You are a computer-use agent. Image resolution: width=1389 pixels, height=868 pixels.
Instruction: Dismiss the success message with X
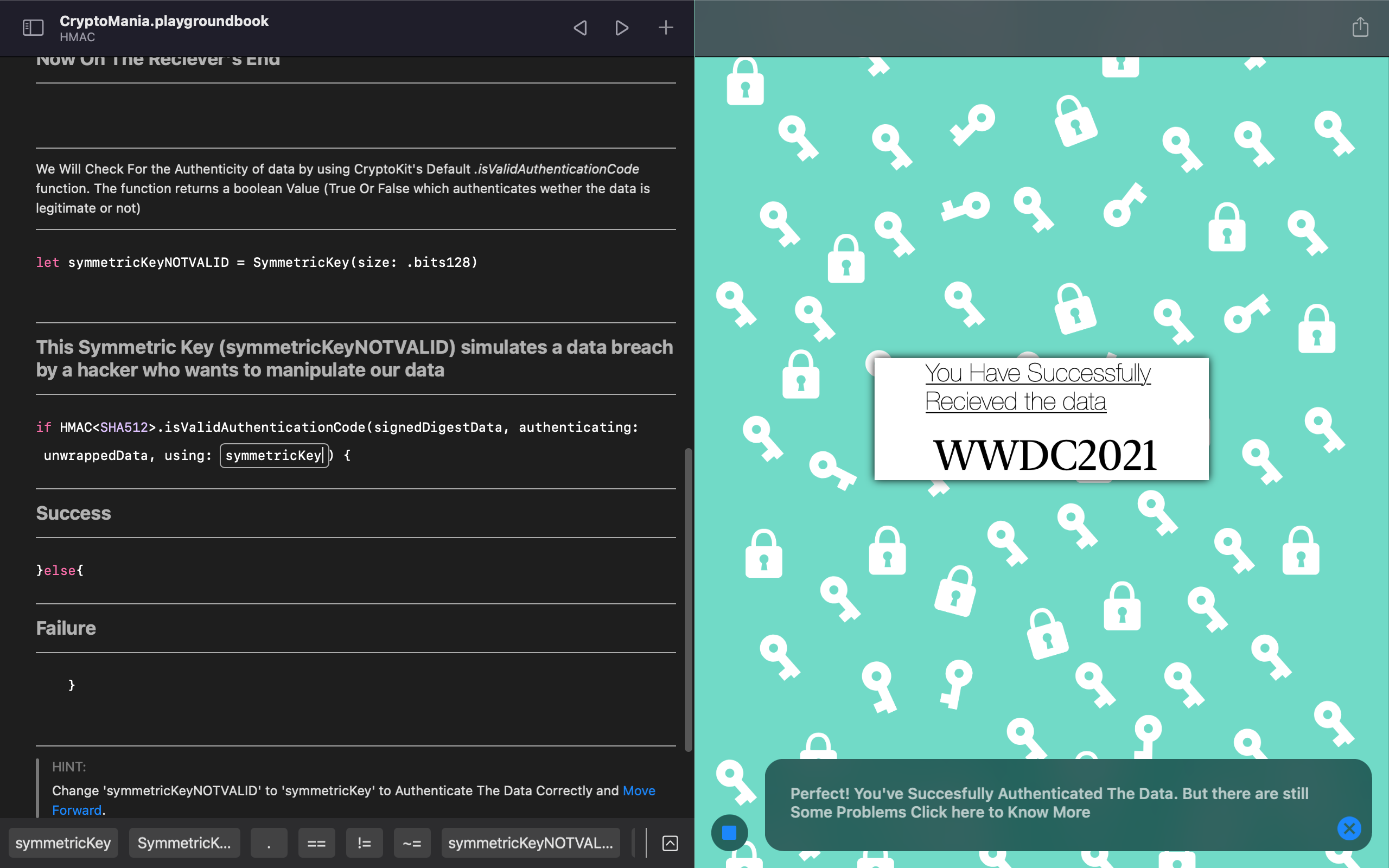pyautogui.click(x=1349, y=828)
